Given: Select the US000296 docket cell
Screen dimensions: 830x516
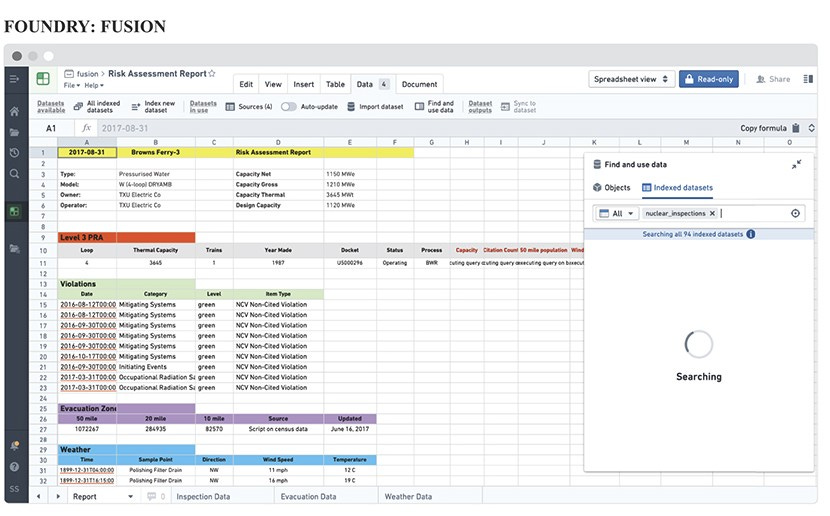Looking at the screenshot, I should [349, 263].
